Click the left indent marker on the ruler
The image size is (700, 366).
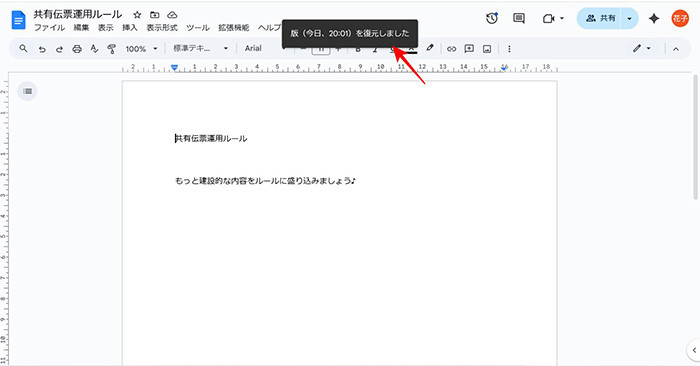pyautogui.click(x=175, y=68)
